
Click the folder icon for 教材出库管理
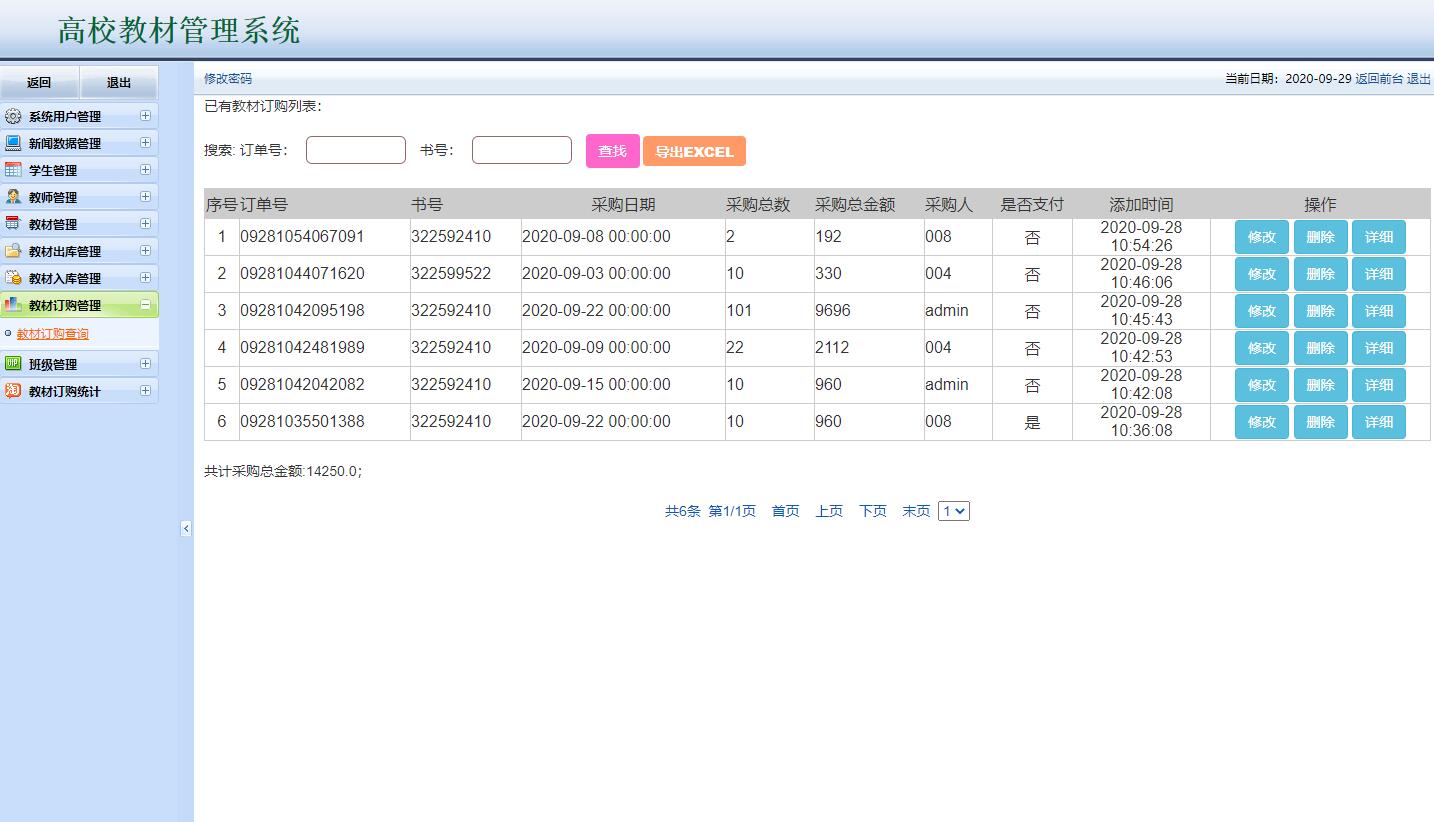(13, 251)
